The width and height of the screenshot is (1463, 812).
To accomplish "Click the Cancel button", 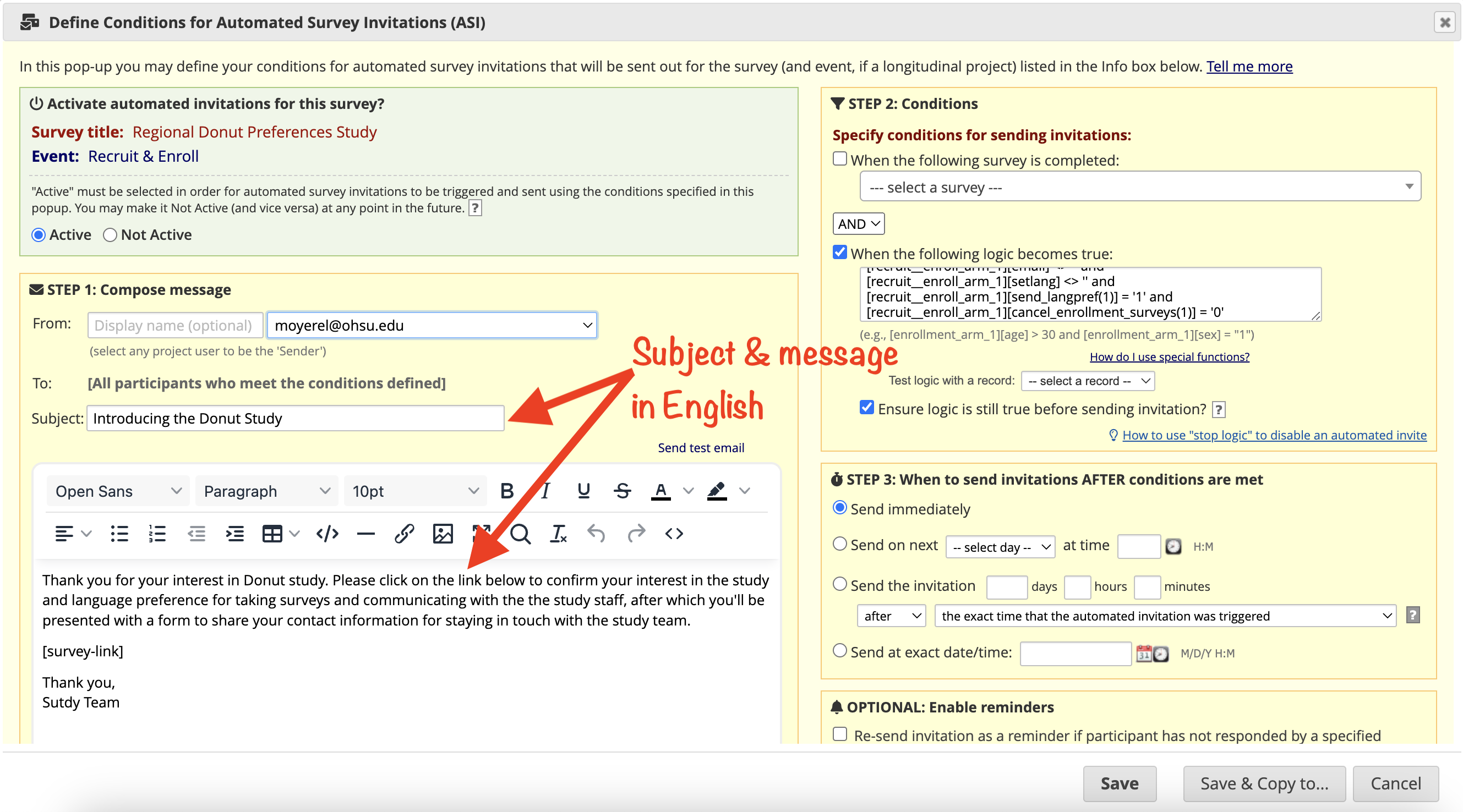I will coord(1395,784).
